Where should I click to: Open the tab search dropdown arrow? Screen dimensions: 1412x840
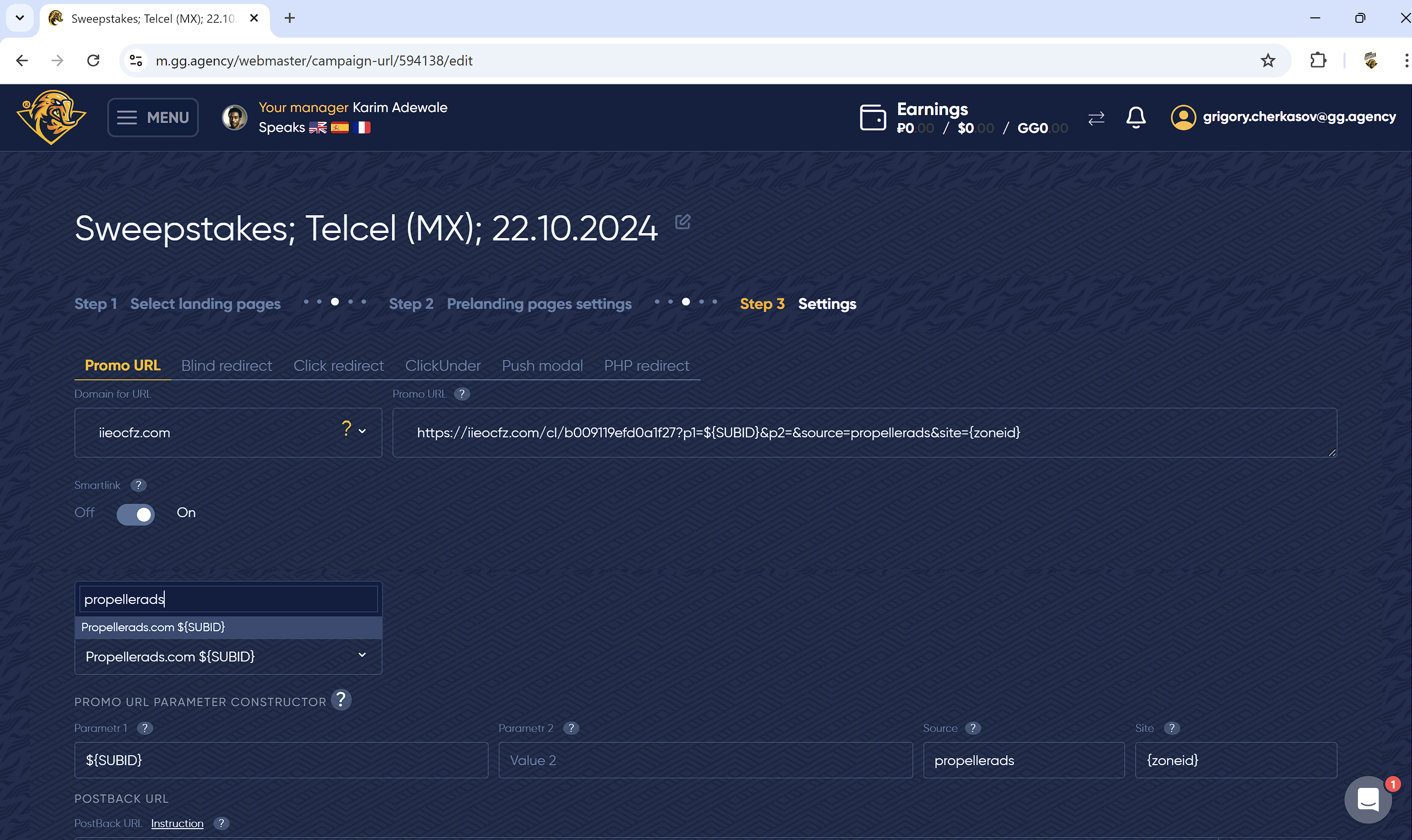point(20,18)
